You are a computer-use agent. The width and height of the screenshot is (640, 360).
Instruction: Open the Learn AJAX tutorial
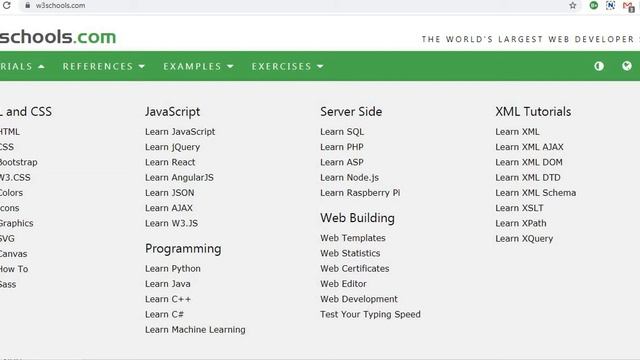coord(169,208)
